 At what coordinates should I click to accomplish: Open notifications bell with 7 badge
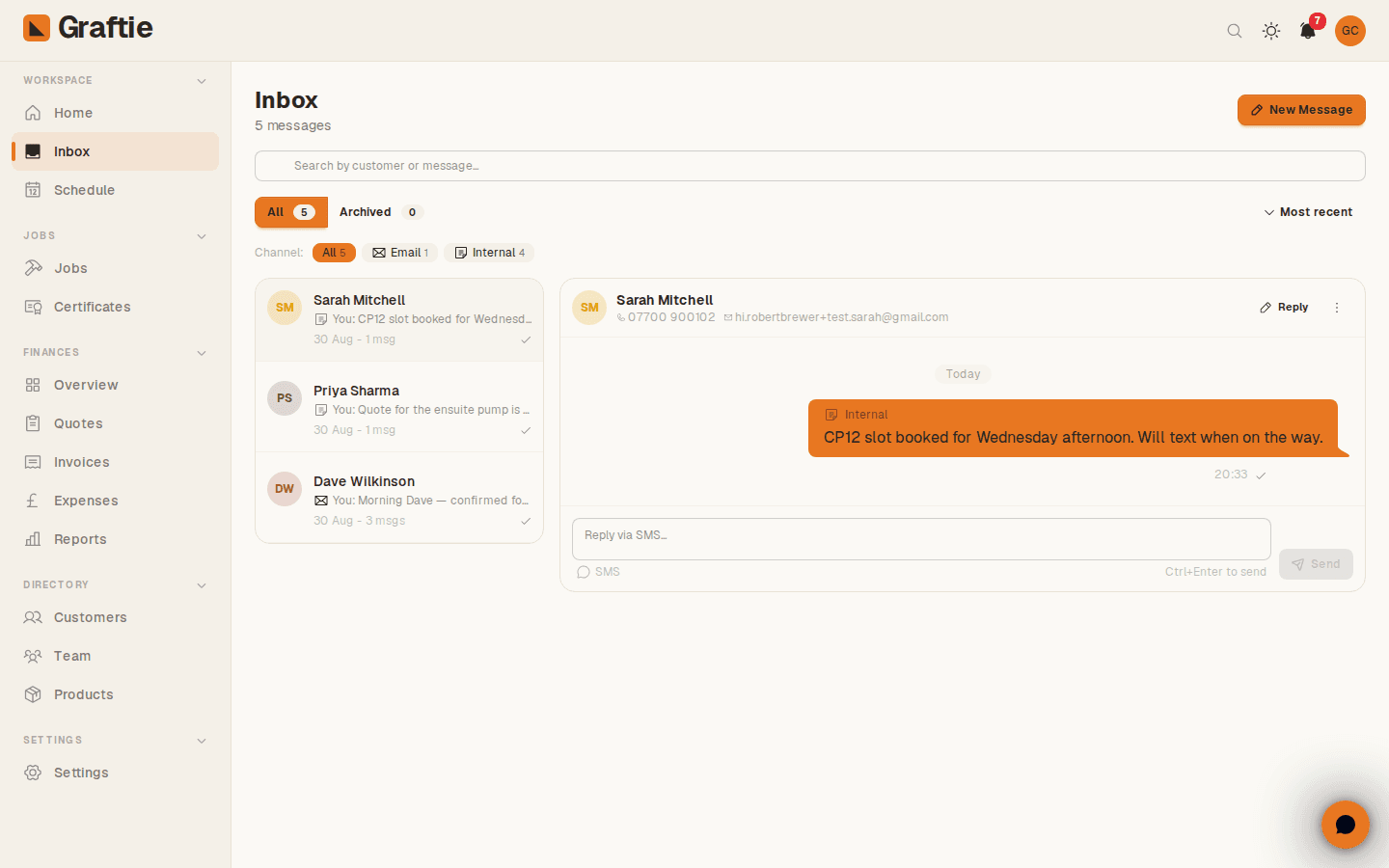(x=1308, y=31)
